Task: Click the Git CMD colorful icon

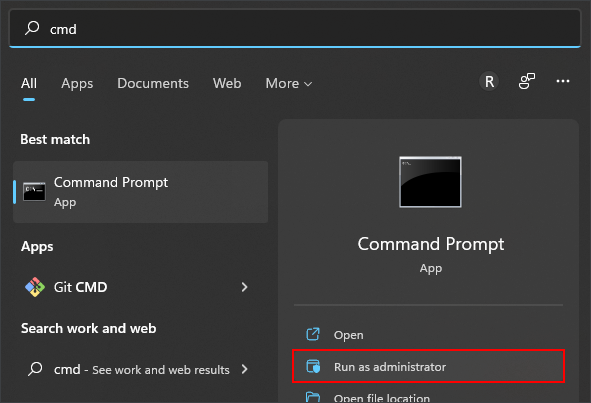Action: coord(35,287)
